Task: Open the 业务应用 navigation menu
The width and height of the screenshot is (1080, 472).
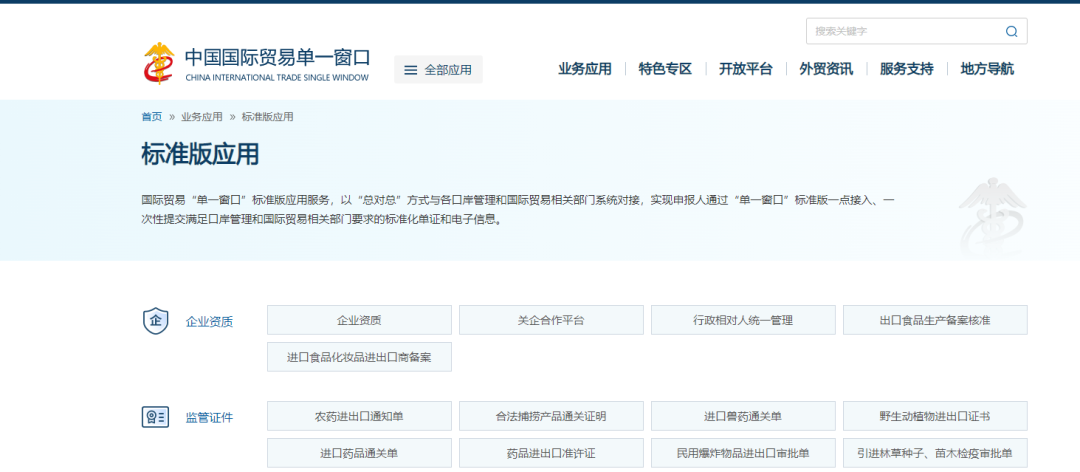Action: [584, 69]
